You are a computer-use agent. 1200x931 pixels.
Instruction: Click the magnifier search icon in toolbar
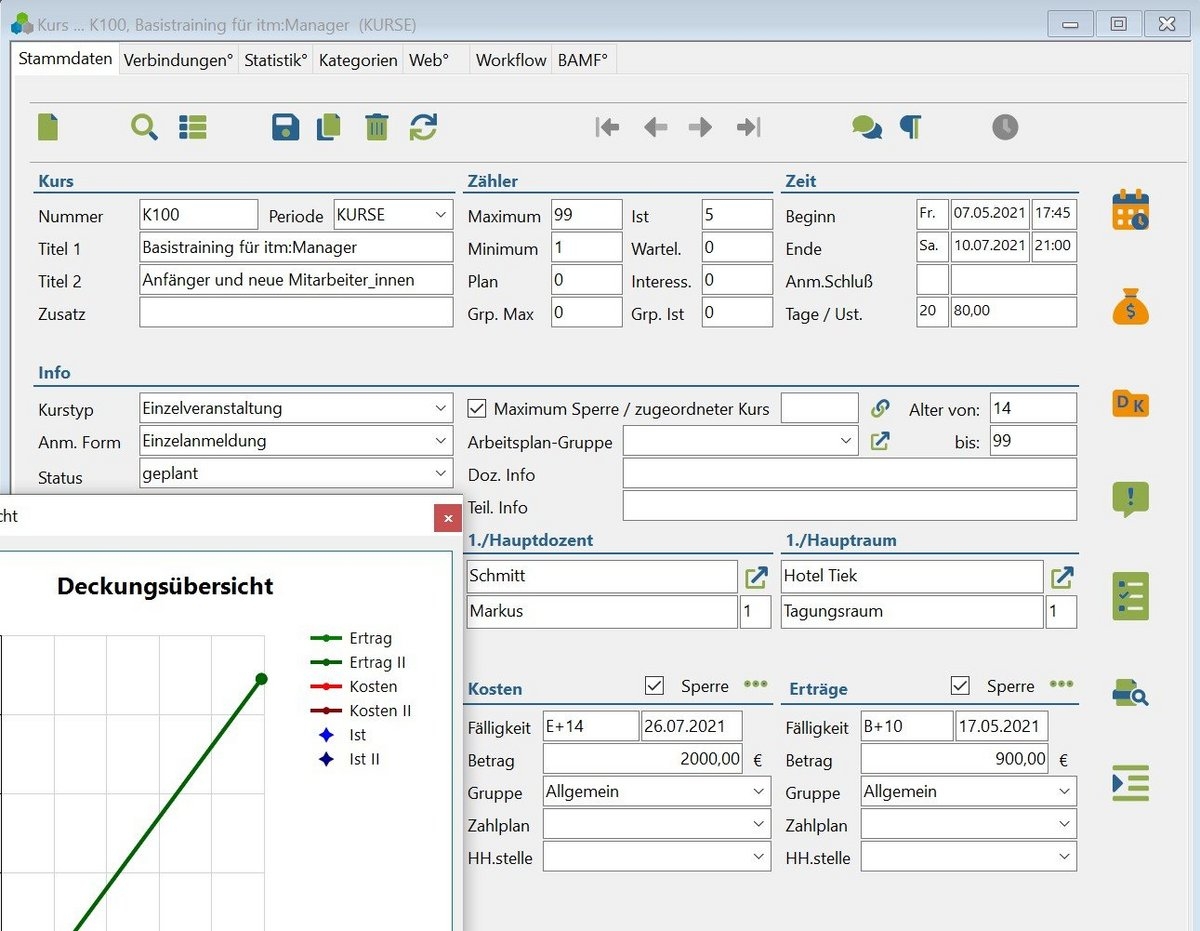144,127
